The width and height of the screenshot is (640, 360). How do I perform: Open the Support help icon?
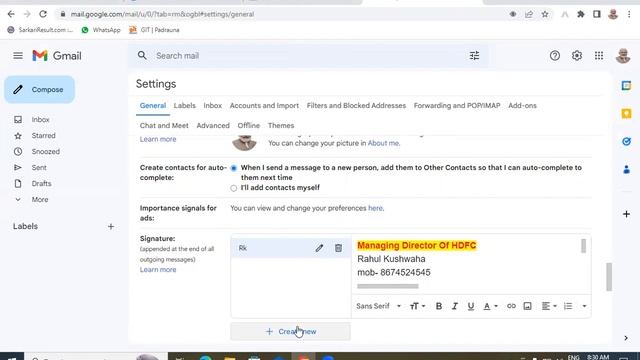(x=555, y=56)
